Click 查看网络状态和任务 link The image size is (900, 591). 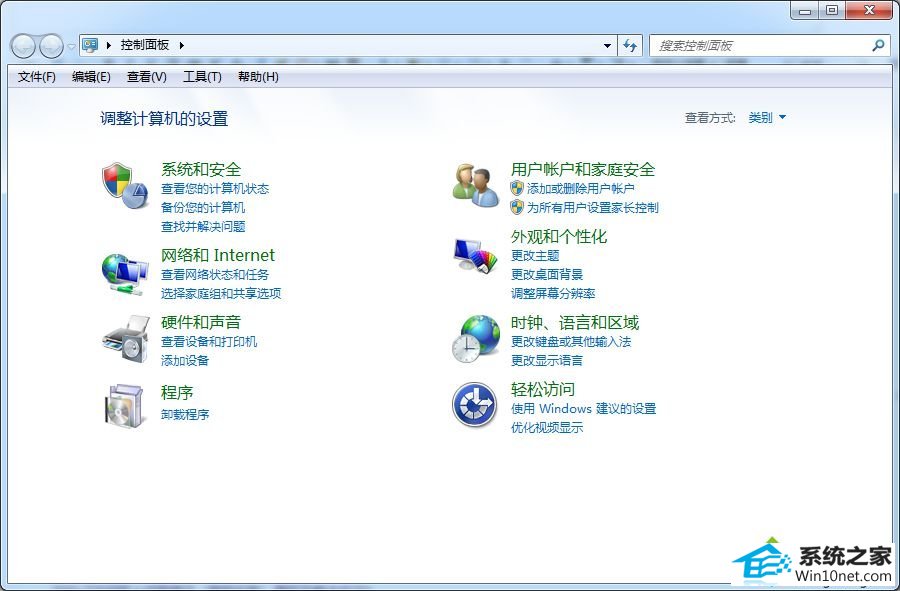215,274
